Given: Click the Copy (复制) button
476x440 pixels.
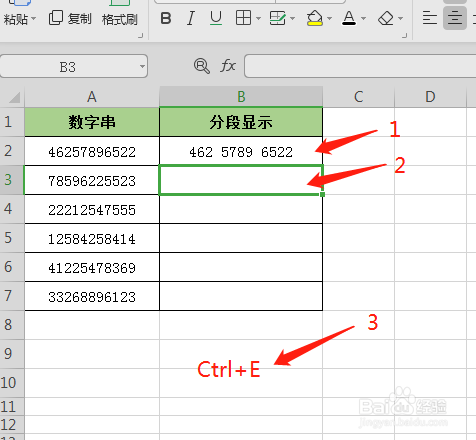Looking at the screenshot, I should (x=70, y=18).
